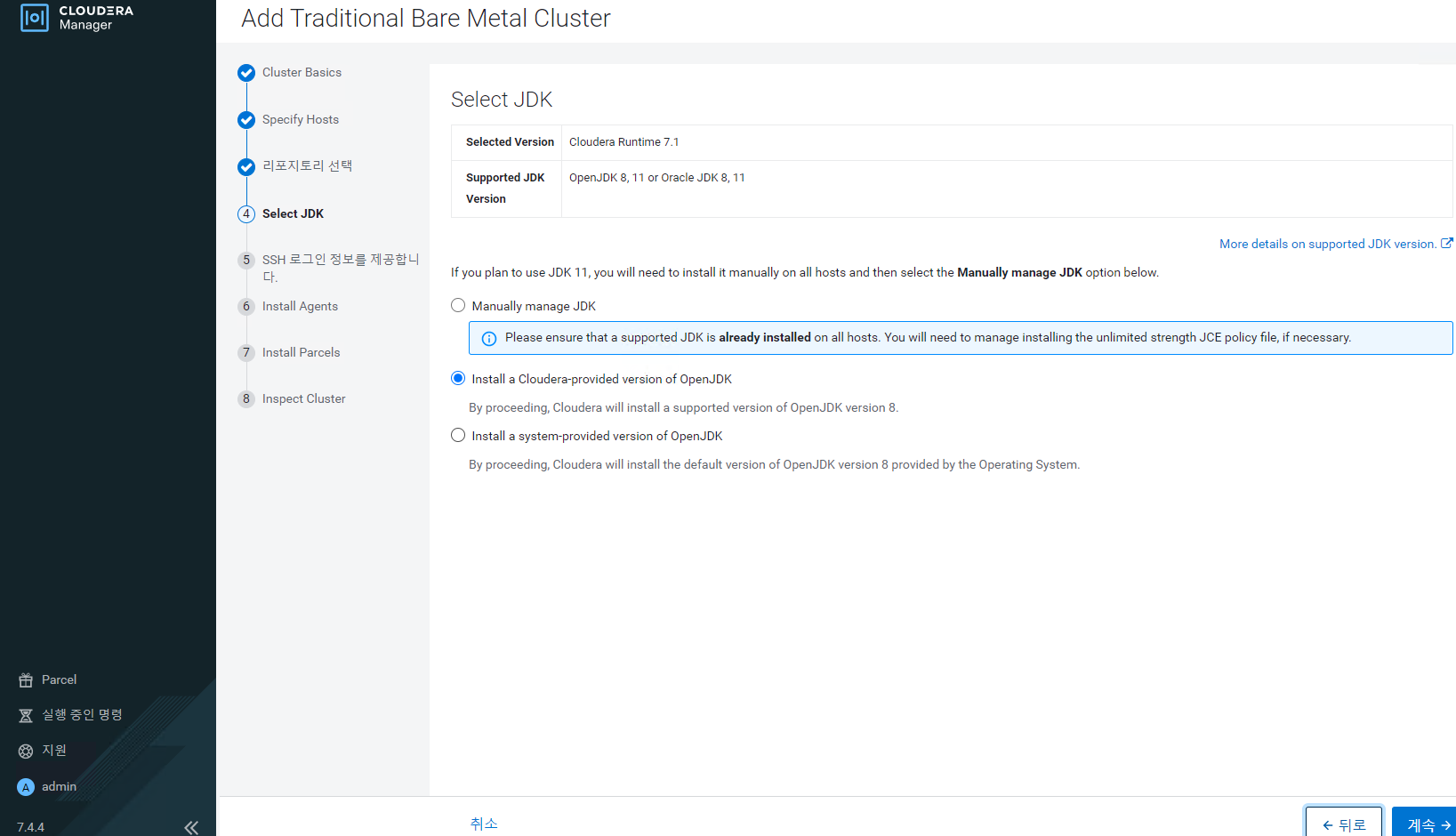Go to SSH 로그인 정보 step
This screenshot has width=1456, height=836.
tap(341, 268)
